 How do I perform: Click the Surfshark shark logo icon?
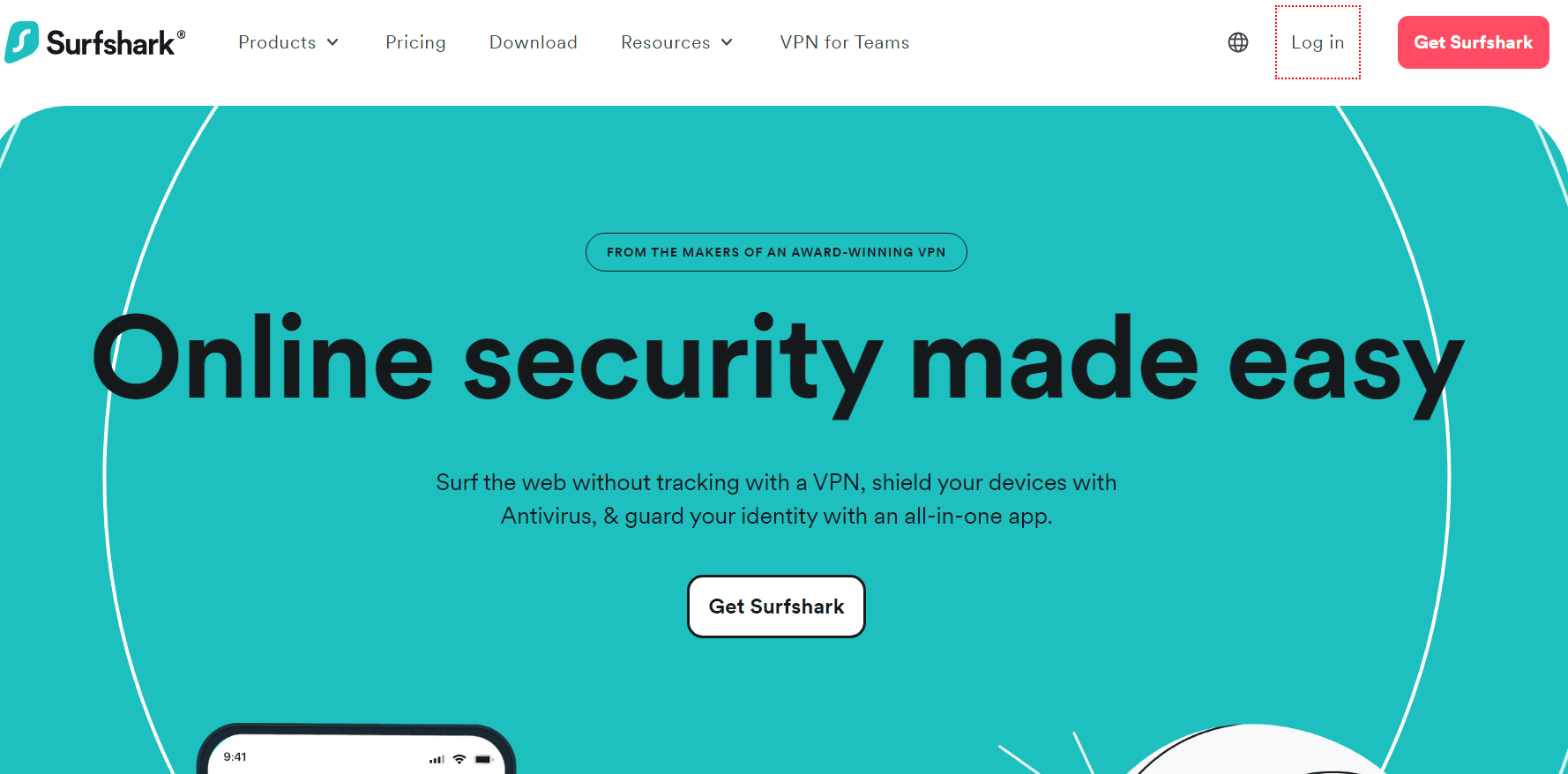pos(22,42)
